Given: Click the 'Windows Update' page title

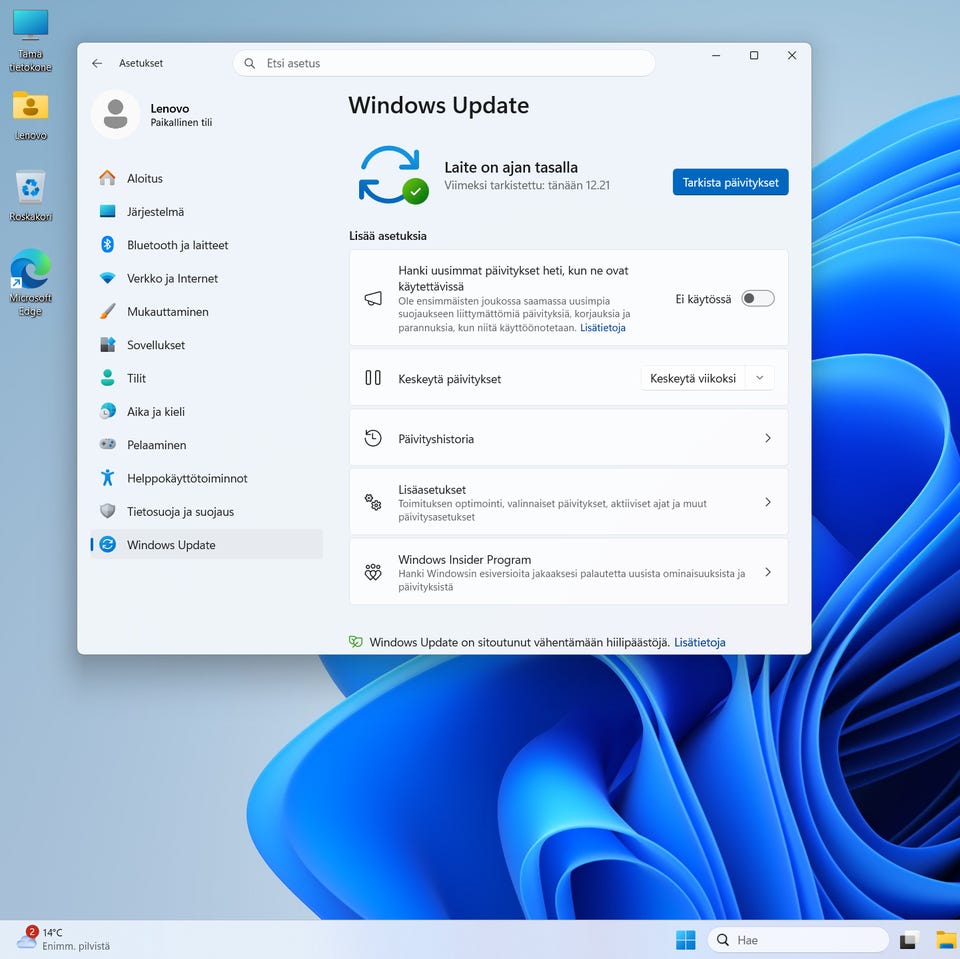Looking at the screenshot, I should pos(438,105).
